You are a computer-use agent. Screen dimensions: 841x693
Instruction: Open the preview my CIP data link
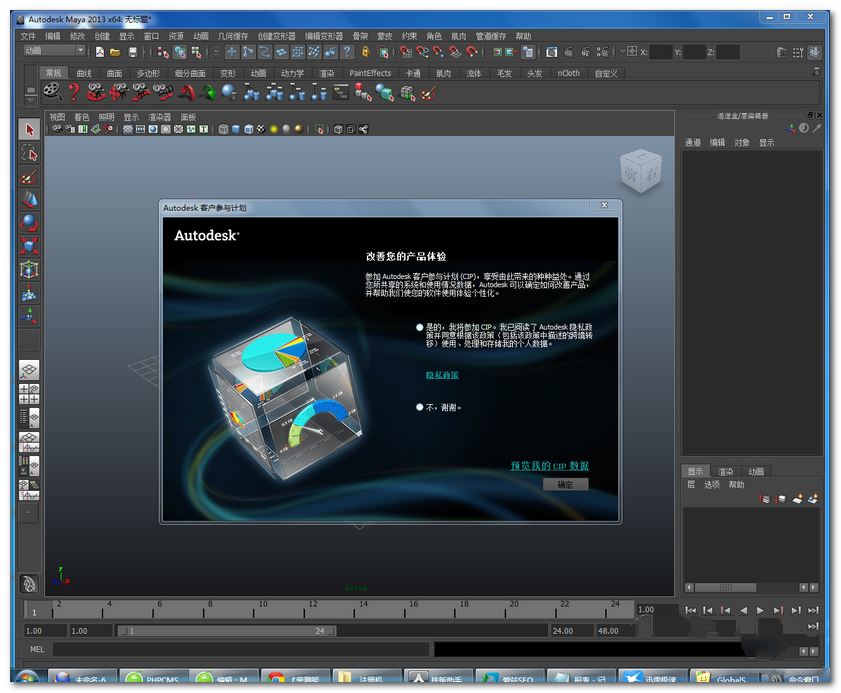[549, 466]
